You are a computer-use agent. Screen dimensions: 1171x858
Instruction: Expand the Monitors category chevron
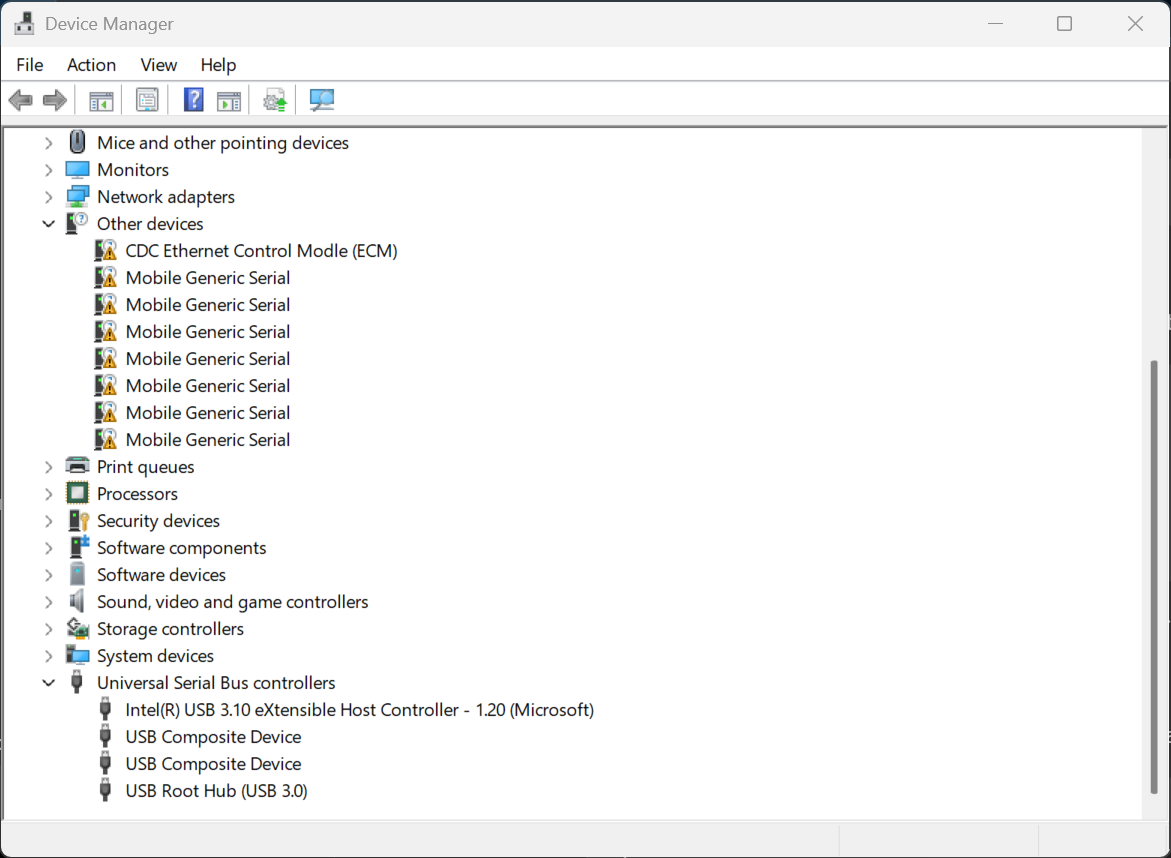pyautogui.click(x=49, y=170)
